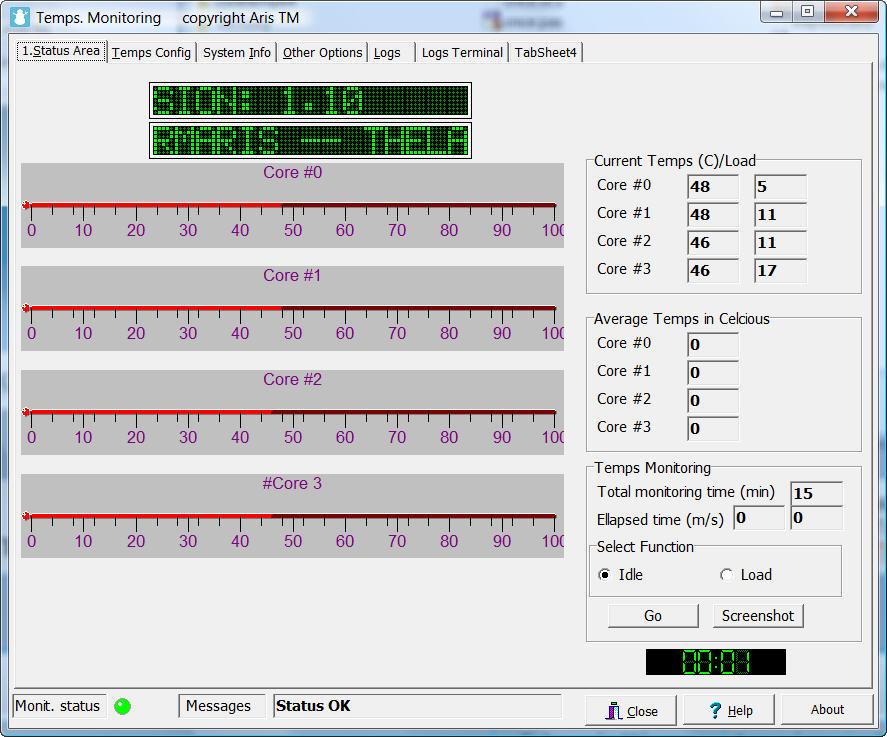Image resolution: width=887 pixels, height=737 pixels.
Task: Click Core #0 current temp field
Action: (x=713, y=187)
